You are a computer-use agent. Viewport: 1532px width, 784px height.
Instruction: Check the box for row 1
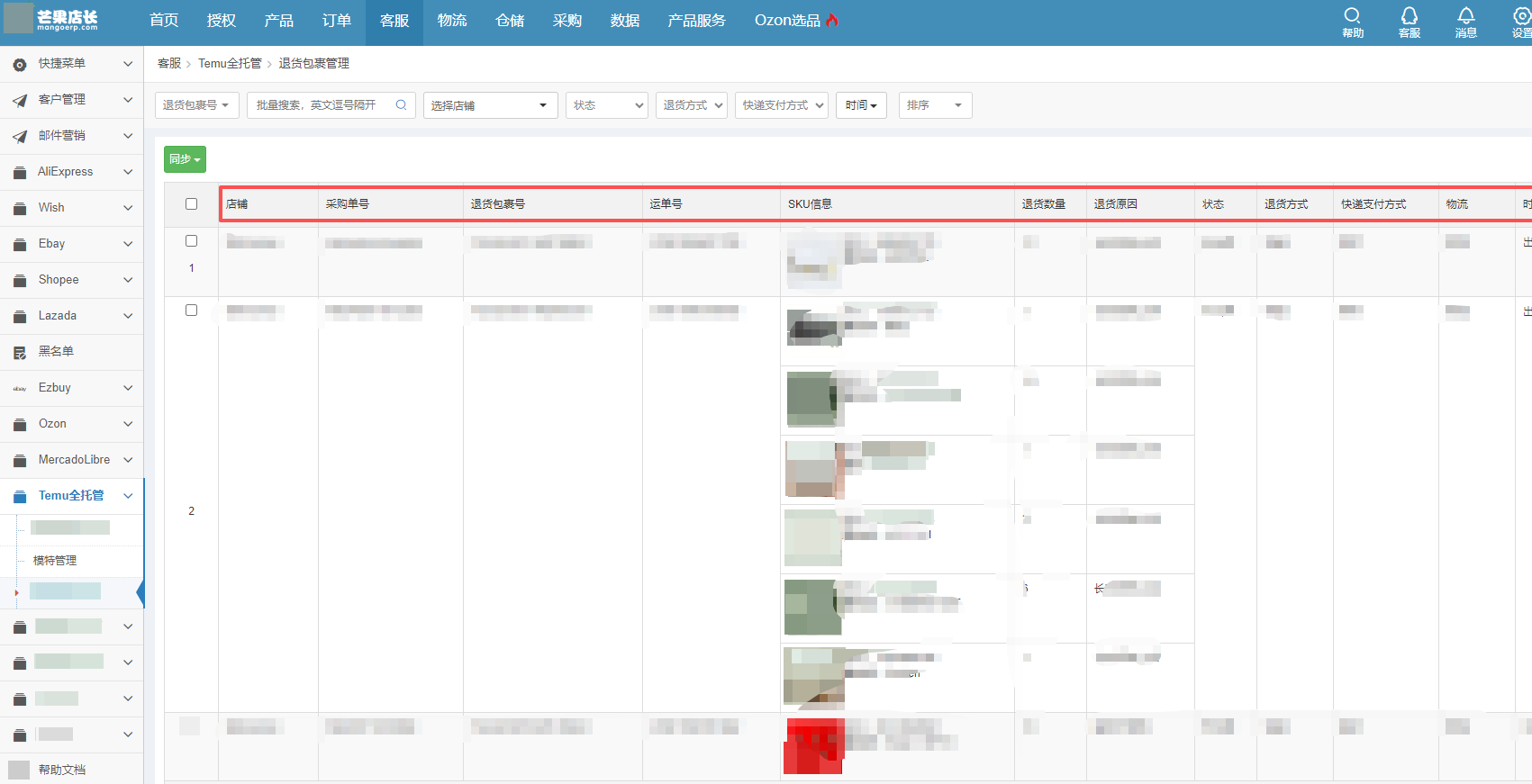pyautogui.click(x=191, y=241)
